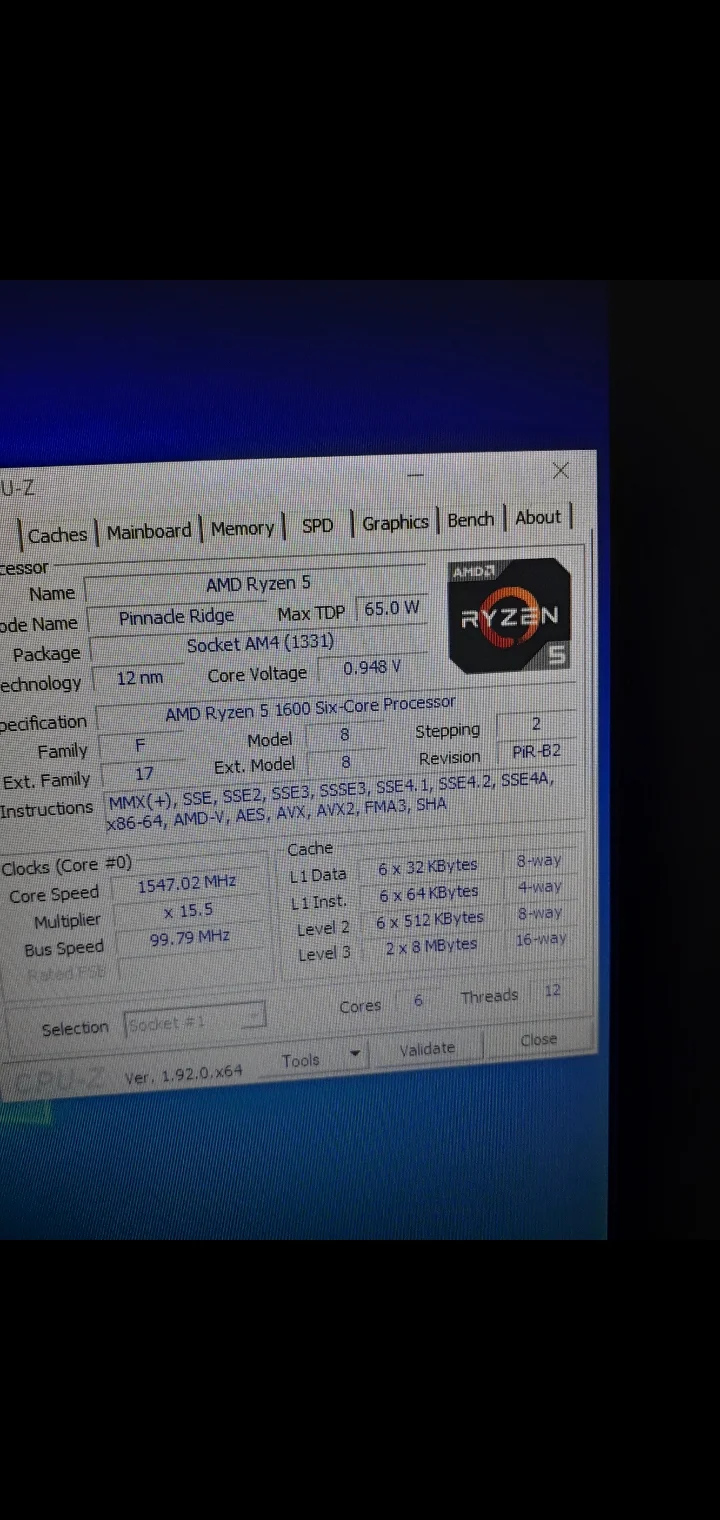The image size is (720, 1520).
Task: Click the Level 3 2 x 8 MBytes value
Action: (431, 946)
